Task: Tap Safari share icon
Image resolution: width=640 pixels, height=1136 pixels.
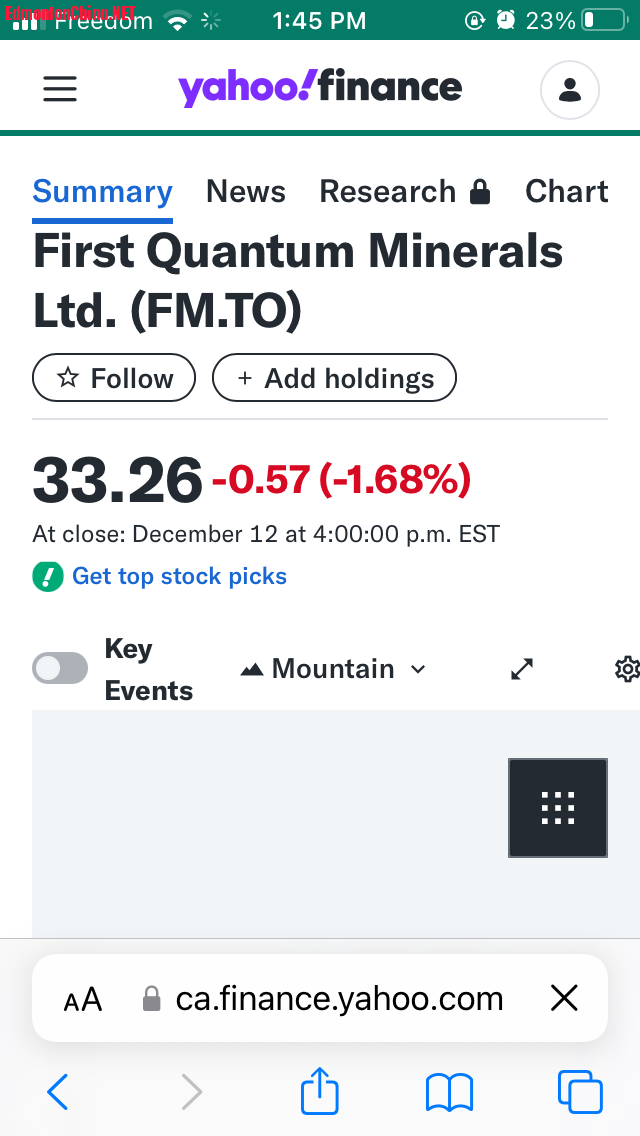Action: (x=320, y=1091)
